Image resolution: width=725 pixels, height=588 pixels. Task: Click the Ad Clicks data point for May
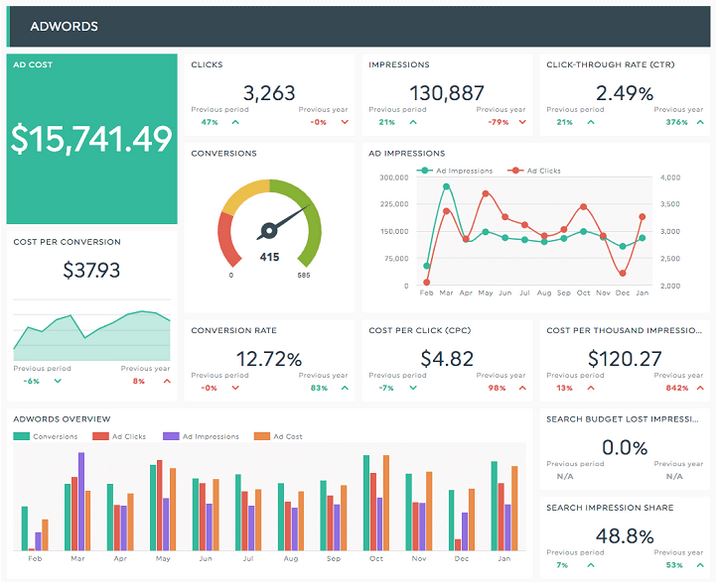[485, 194]
